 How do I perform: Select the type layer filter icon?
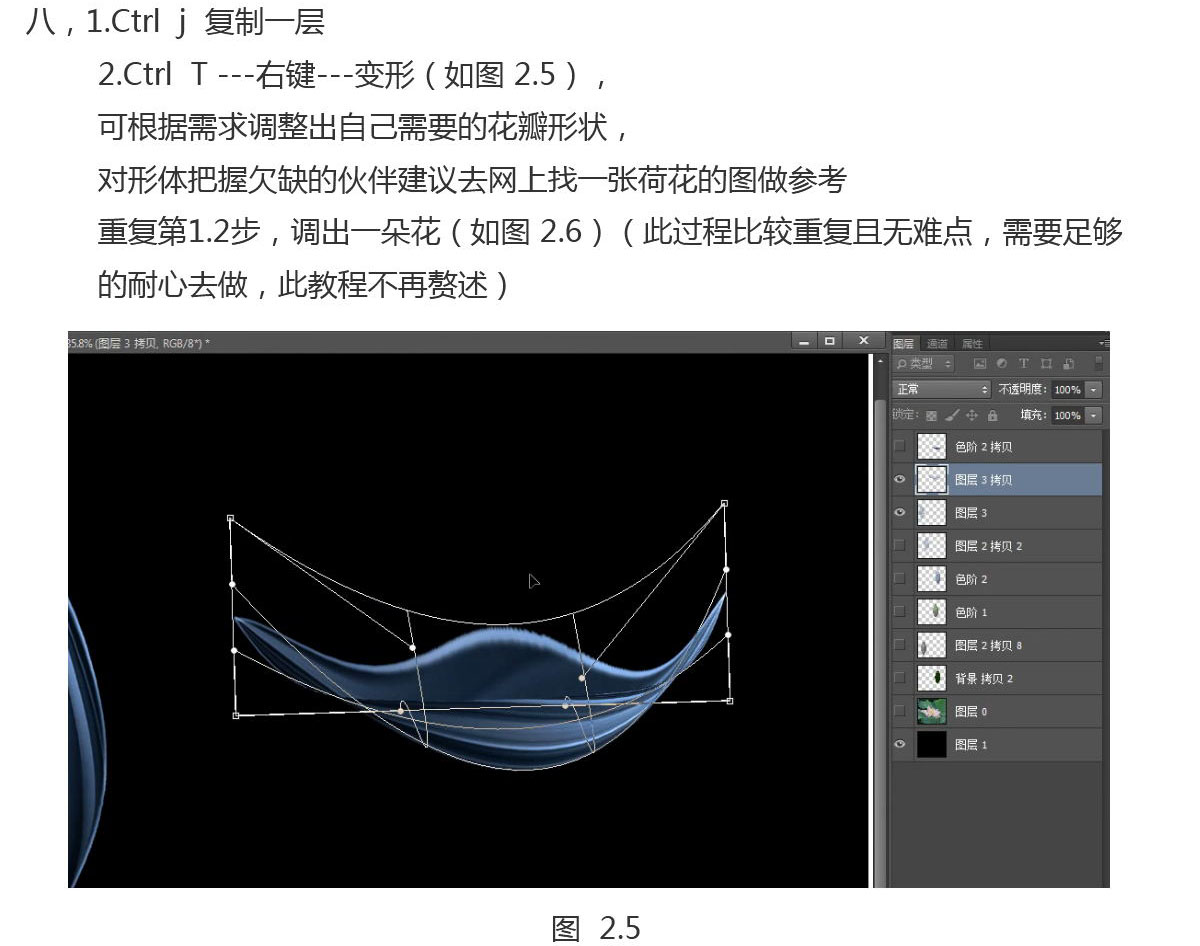click(1024, 364)
